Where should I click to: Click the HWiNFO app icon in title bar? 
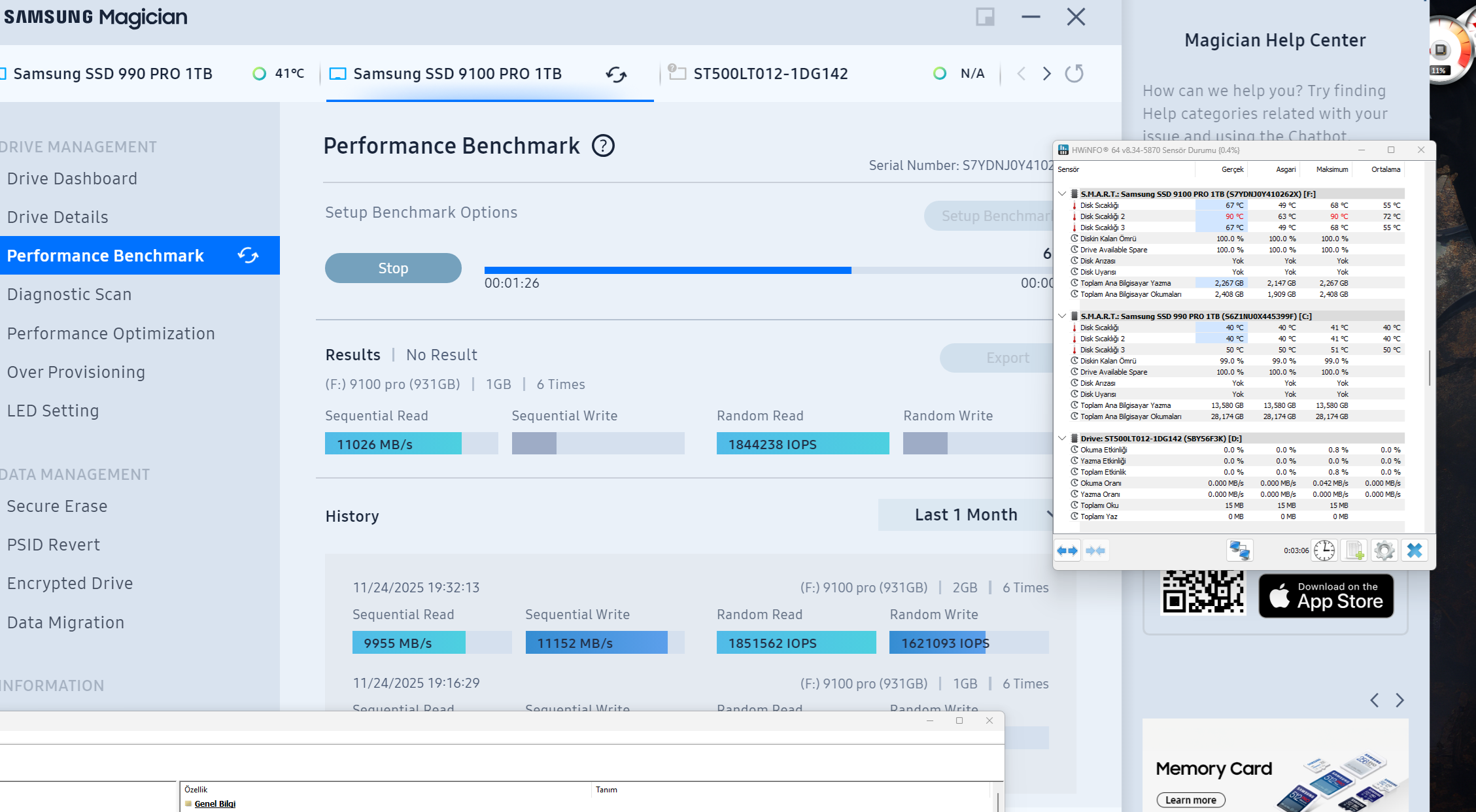click(x=1063, y=150)
